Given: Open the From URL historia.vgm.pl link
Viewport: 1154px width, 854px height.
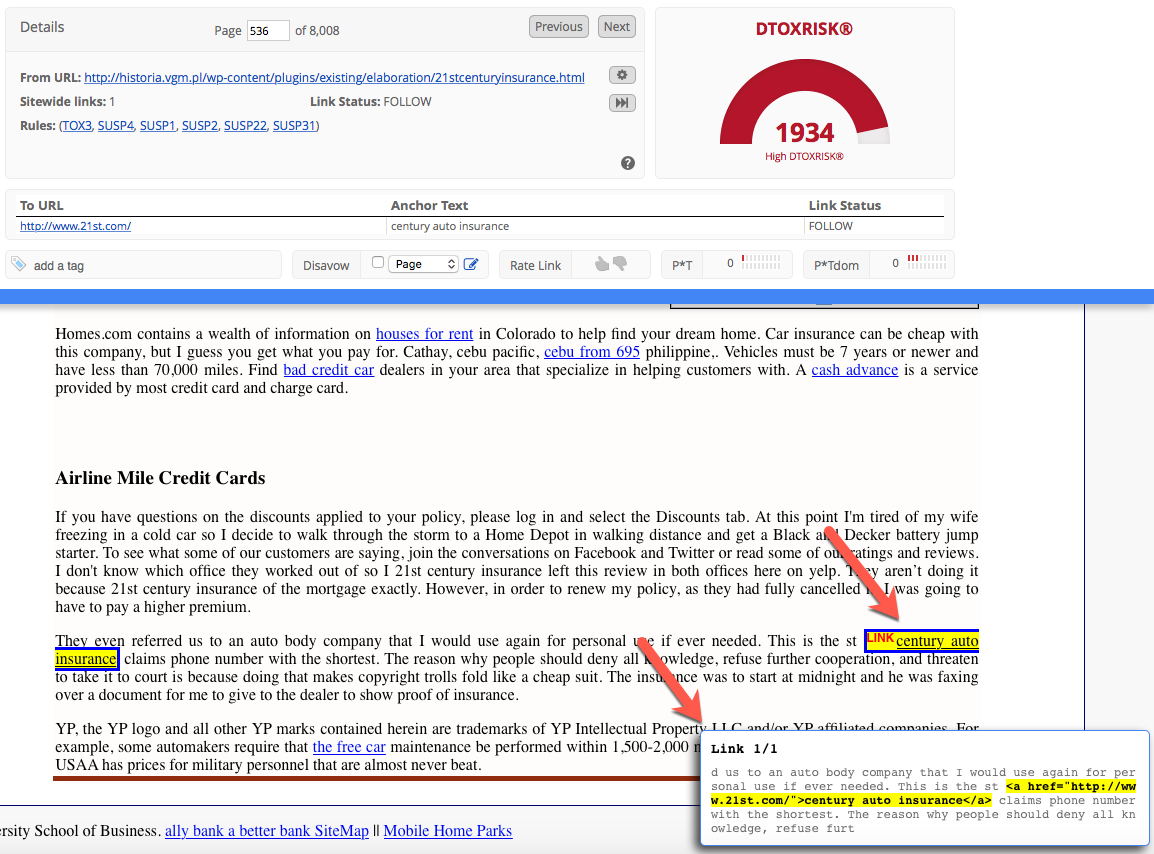Looking at the screenshot, I should (x=334, y=77).
